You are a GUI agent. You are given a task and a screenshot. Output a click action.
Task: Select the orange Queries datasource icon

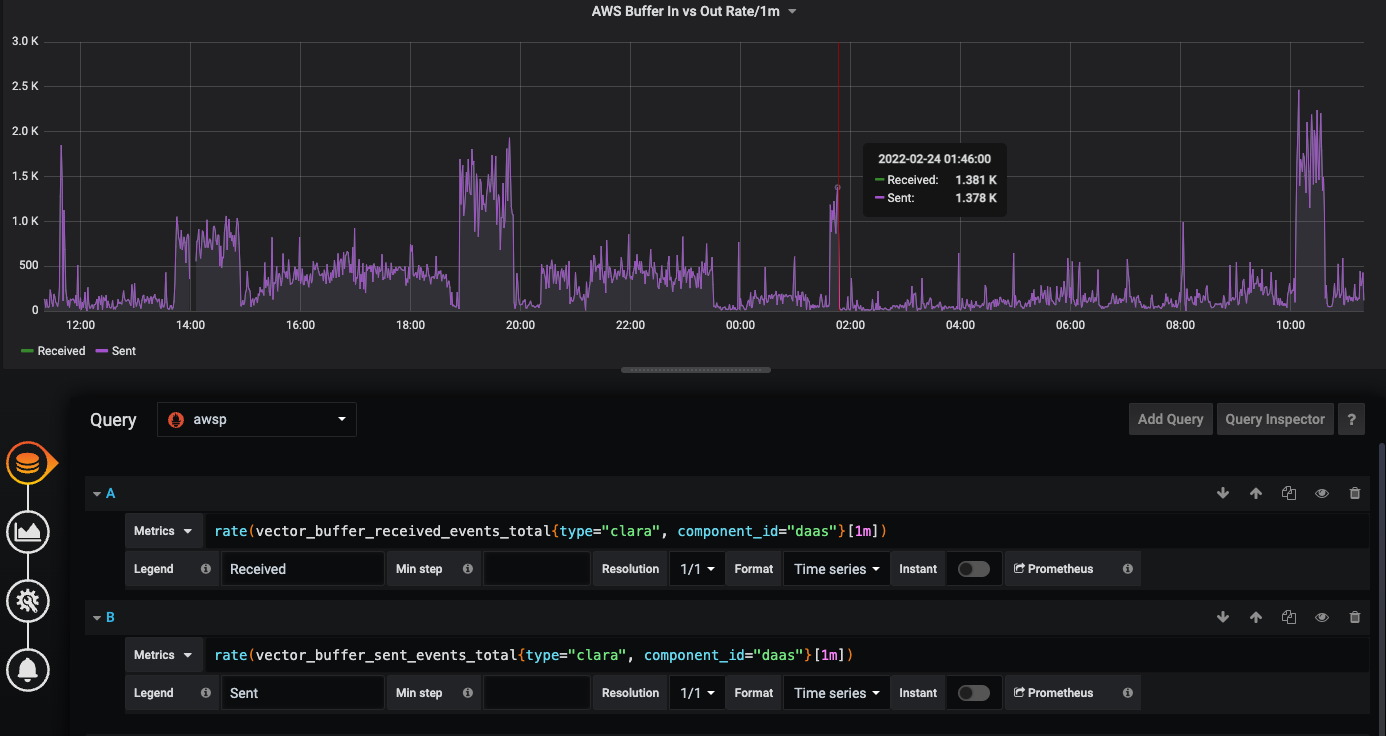click(27, 462)
